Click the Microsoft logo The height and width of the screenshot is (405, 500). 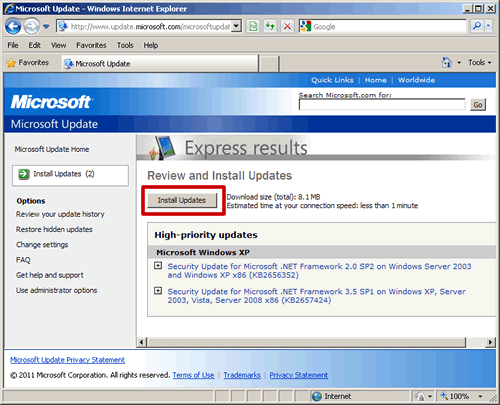(x=51, y=102)
